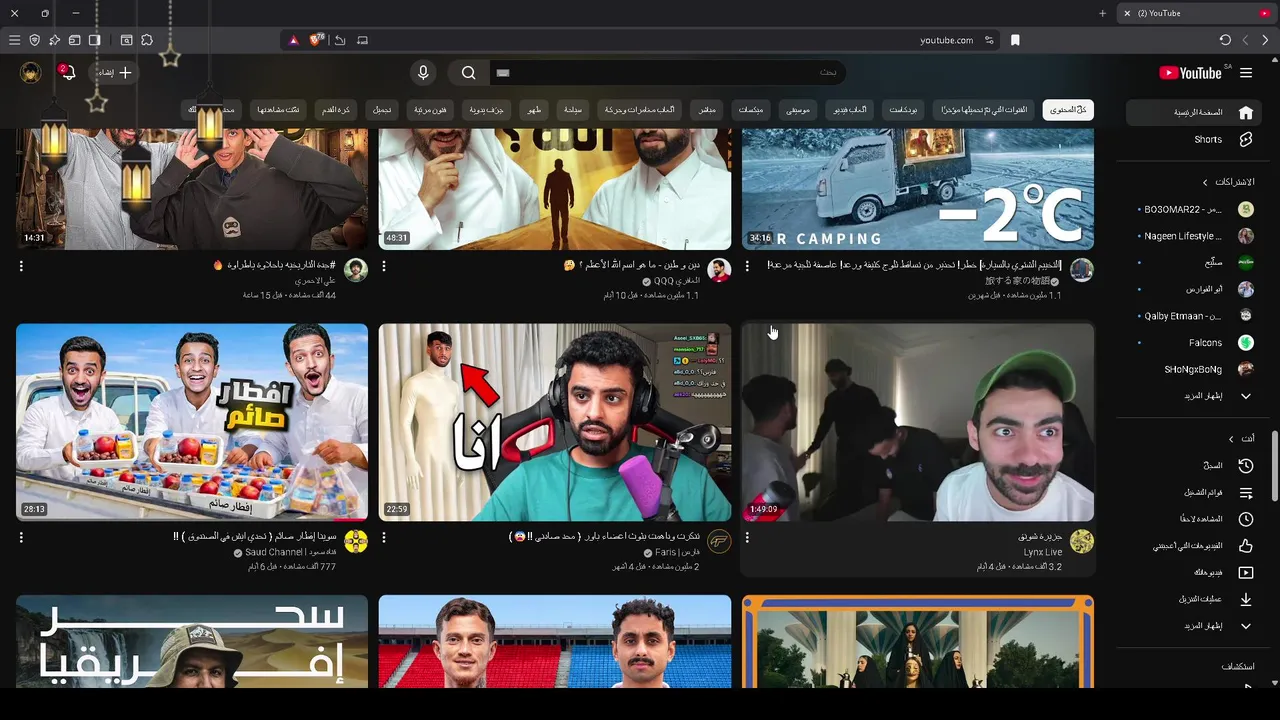
Task: Open more options for Saud Channel video
Action: tap(21, 537)
